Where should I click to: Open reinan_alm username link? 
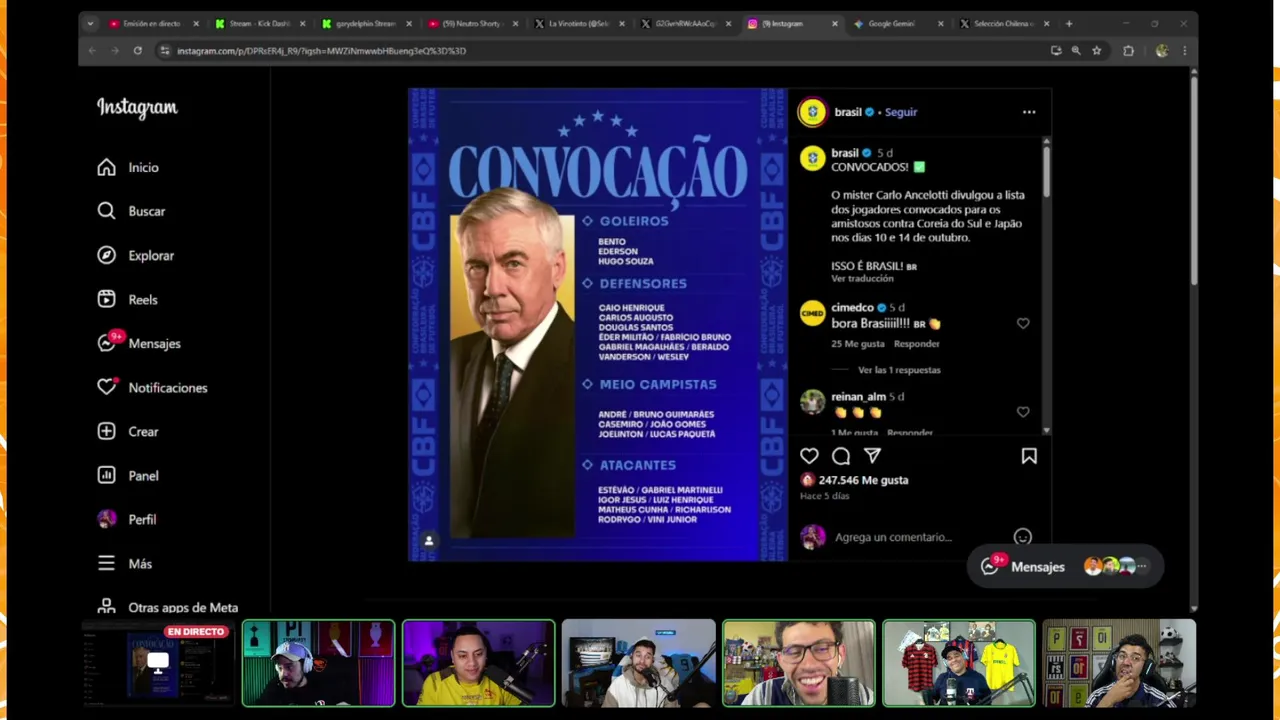tap(859, 396)
